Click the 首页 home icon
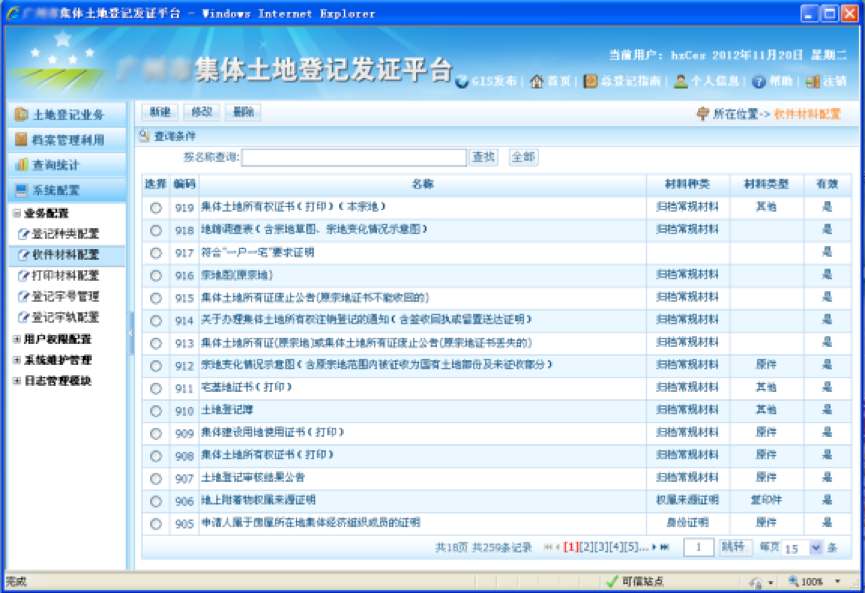This screenshot has height=593, width=865. [537, 82]
